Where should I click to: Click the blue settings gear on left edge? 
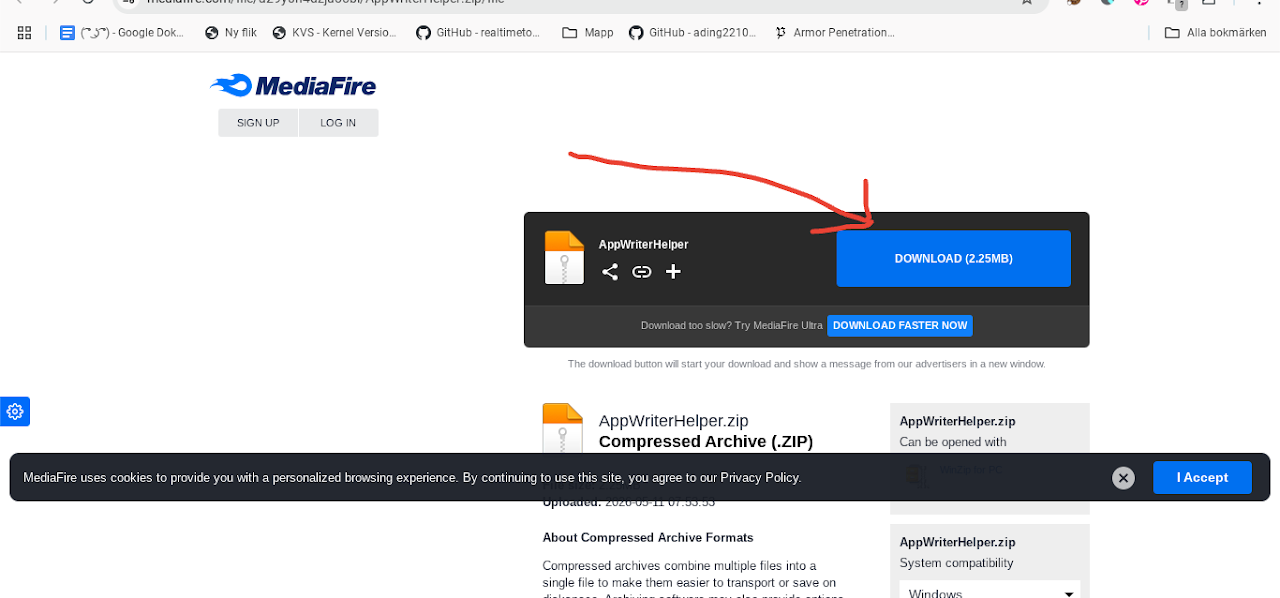[x=14, y=411]
